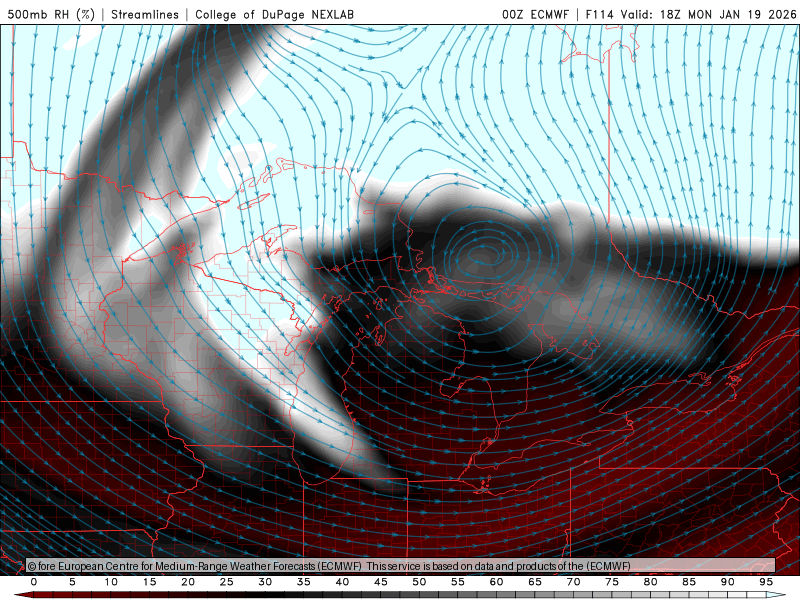This screenshot has height=600, width=800.
Task: Click the "55" value on the RH scale
Action: tap(458, 582)
